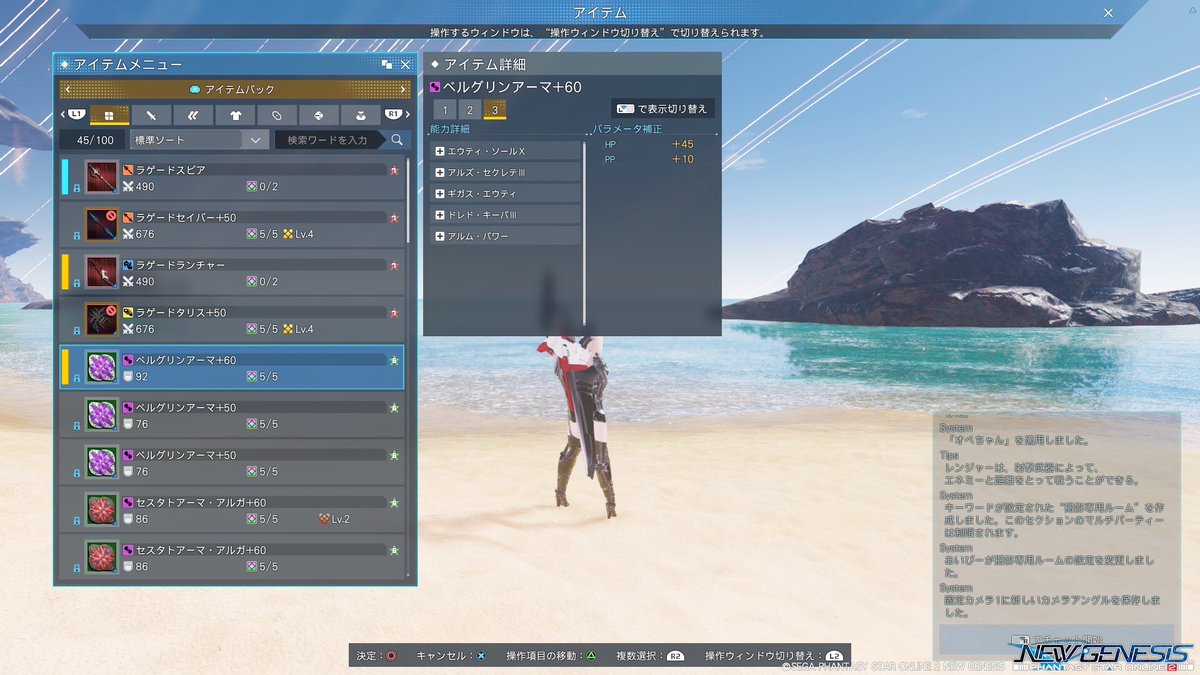1200x675 pixels.
Task: Click the HP +45 parameter value
Action: 683,144
